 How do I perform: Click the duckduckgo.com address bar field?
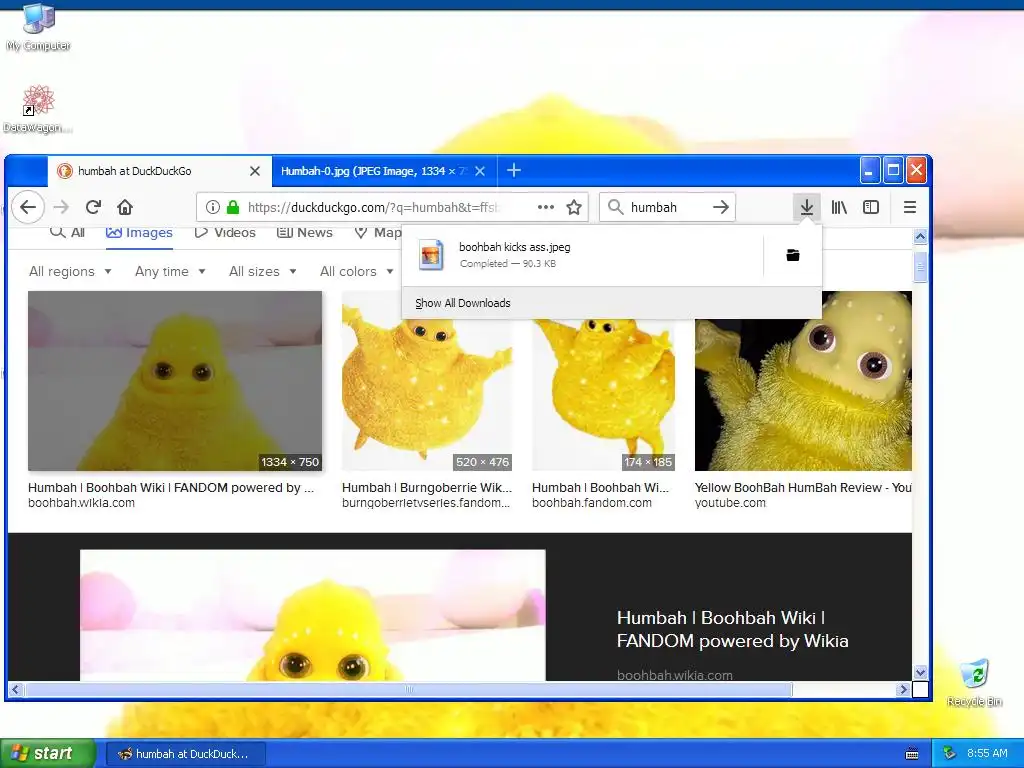tap(392, 207)
